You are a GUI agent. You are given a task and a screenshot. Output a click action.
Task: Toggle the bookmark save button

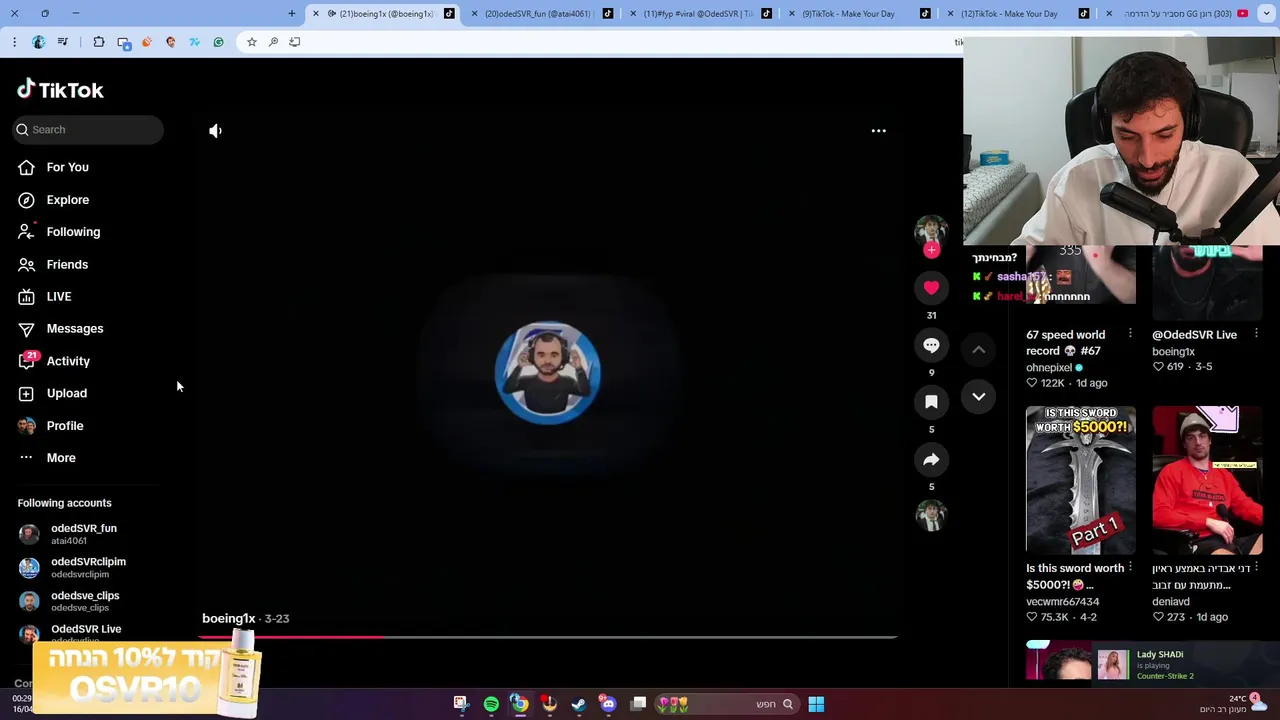pyautogui.click(x=931, y=402)
